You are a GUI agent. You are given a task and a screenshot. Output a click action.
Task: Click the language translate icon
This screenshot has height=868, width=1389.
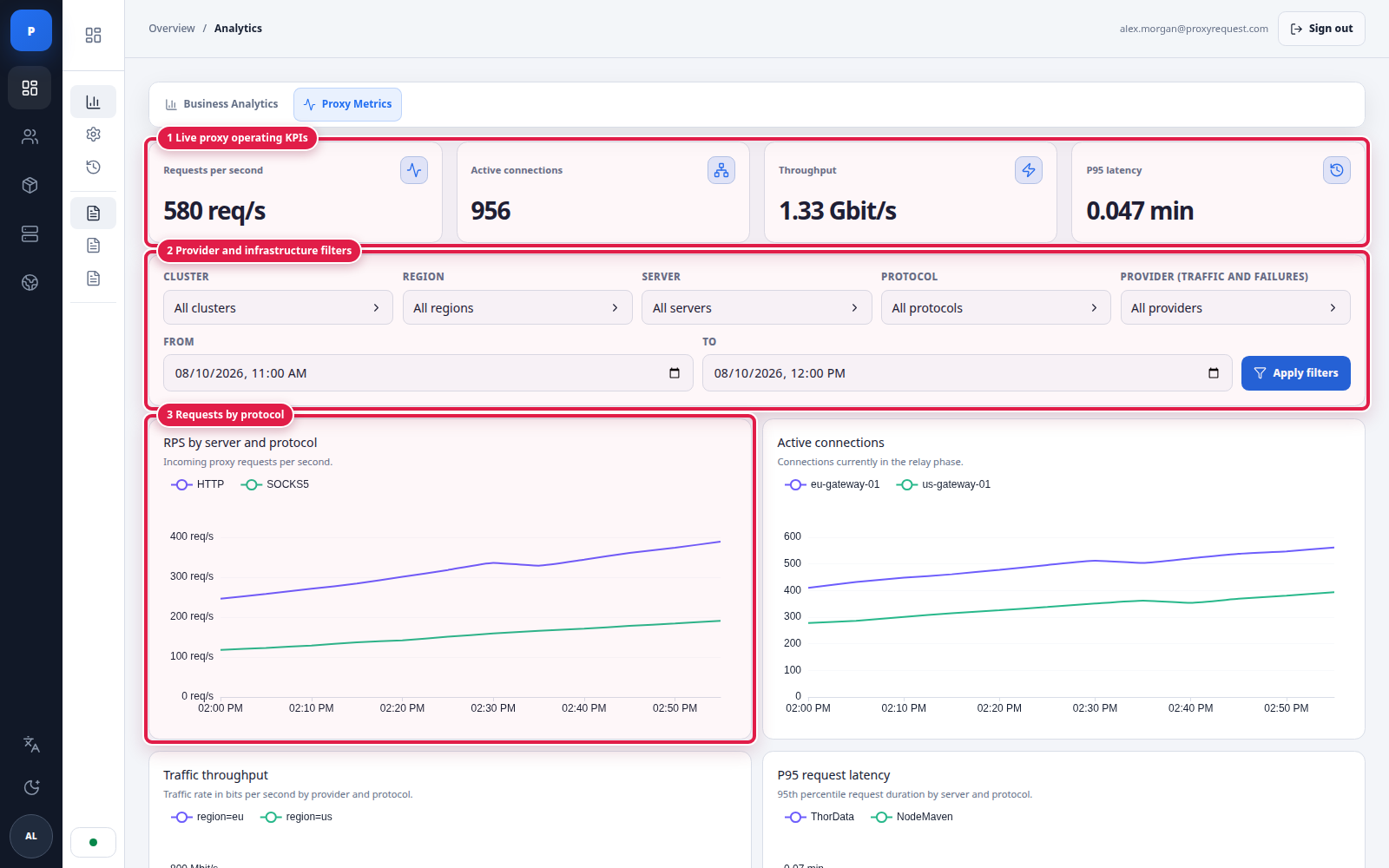point(31,744)
